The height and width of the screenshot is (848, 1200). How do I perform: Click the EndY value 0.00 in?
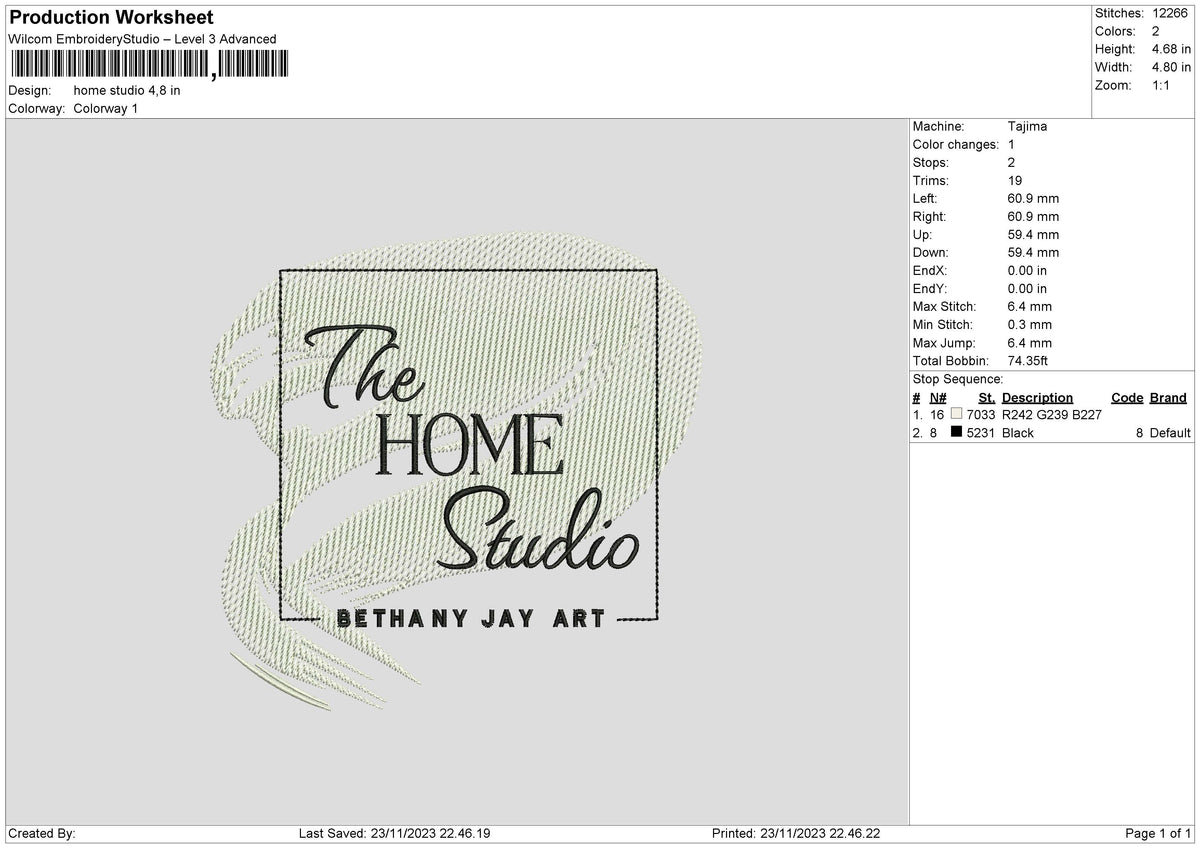point(1028,288)
